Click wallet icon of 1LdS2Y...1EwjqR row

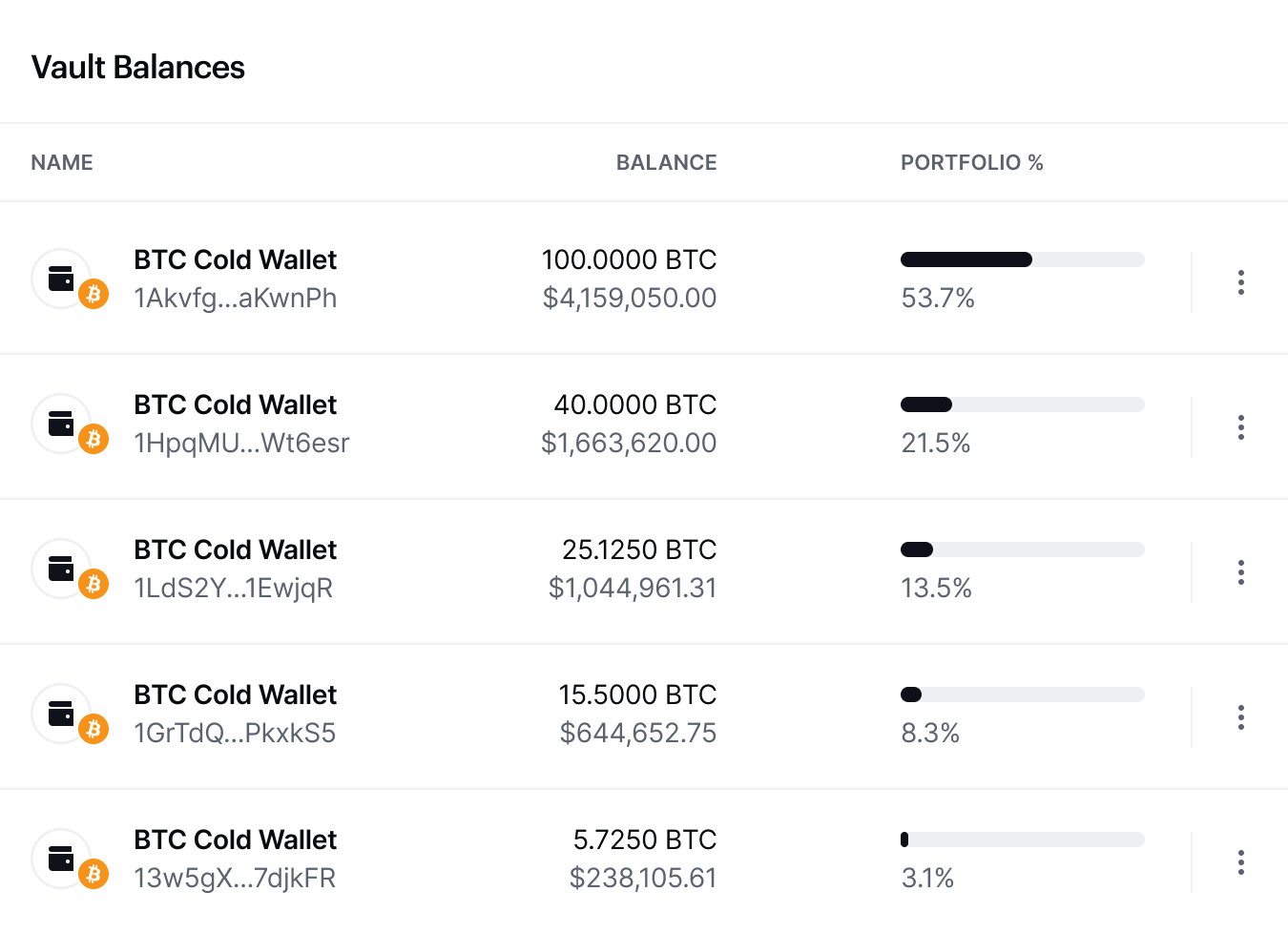point(61,569)
